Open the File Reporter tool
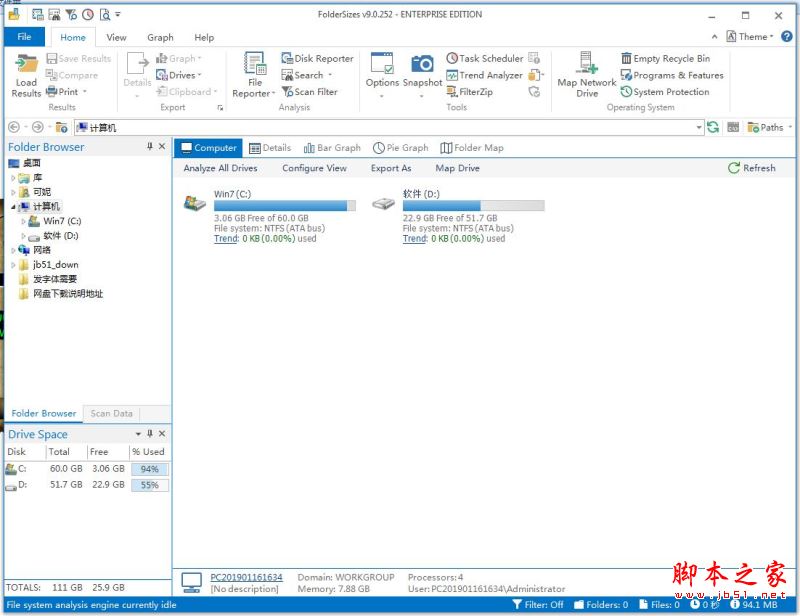 pyautogui.click(x=254, y=75)
